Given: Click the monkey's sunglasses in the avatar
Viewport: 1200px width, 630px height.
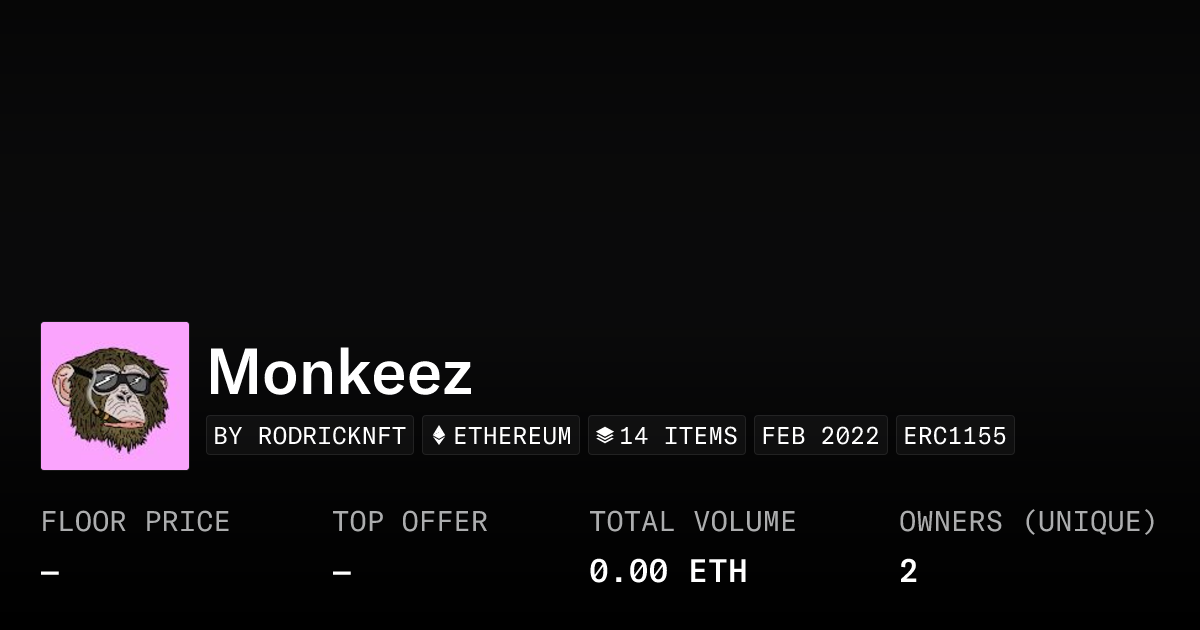Looking at the screenshot, I should pos(122,381).
